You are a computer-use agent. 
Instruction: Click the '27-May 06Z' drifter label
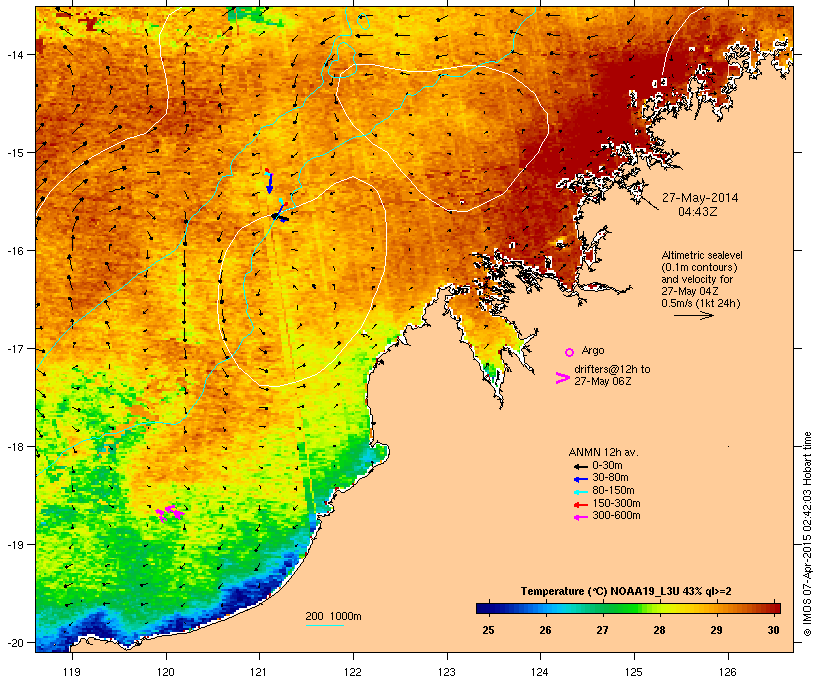pyautogui.click(x=602, y=381)
